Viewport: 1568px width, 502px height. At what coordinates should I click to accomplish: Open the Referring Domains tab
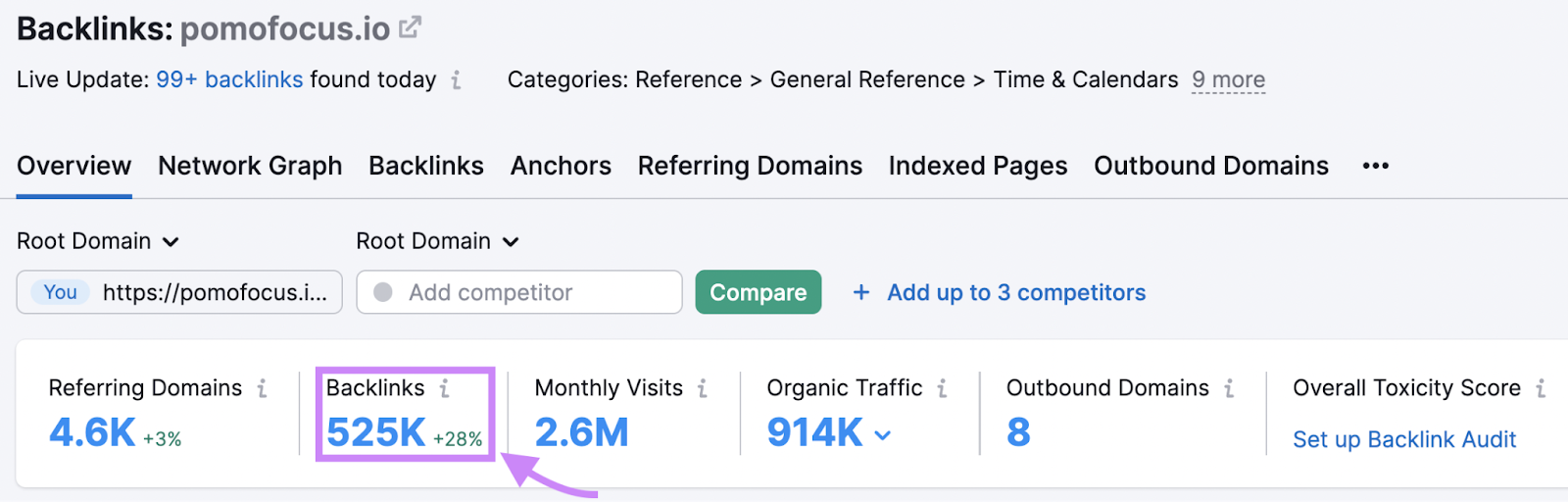[750, 166]
